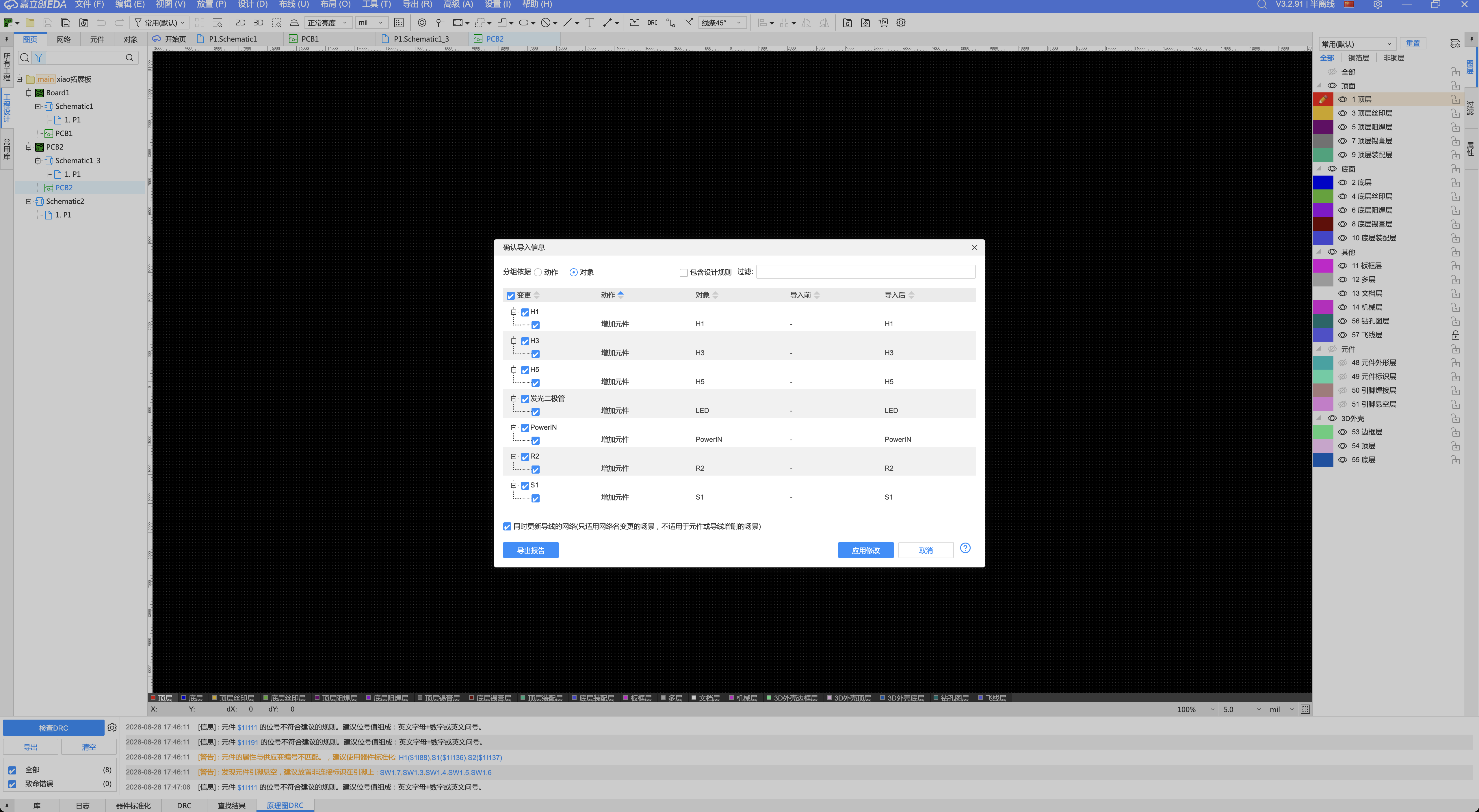Uncheck the H1 change checkbox
This screenshot has height=812, width=1479.
tap(525, 313)
